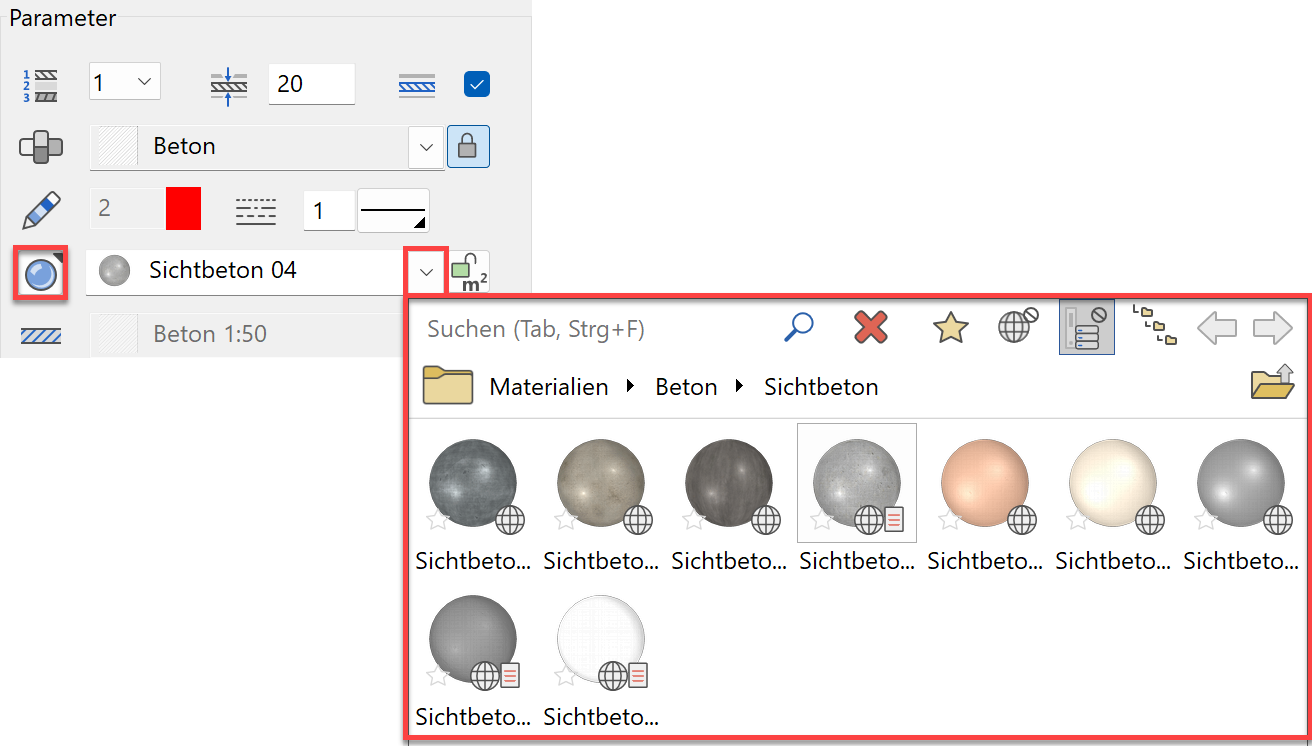Click the red pen color swatch
The width and height of the screenshot is (1312, 746).
184,208
